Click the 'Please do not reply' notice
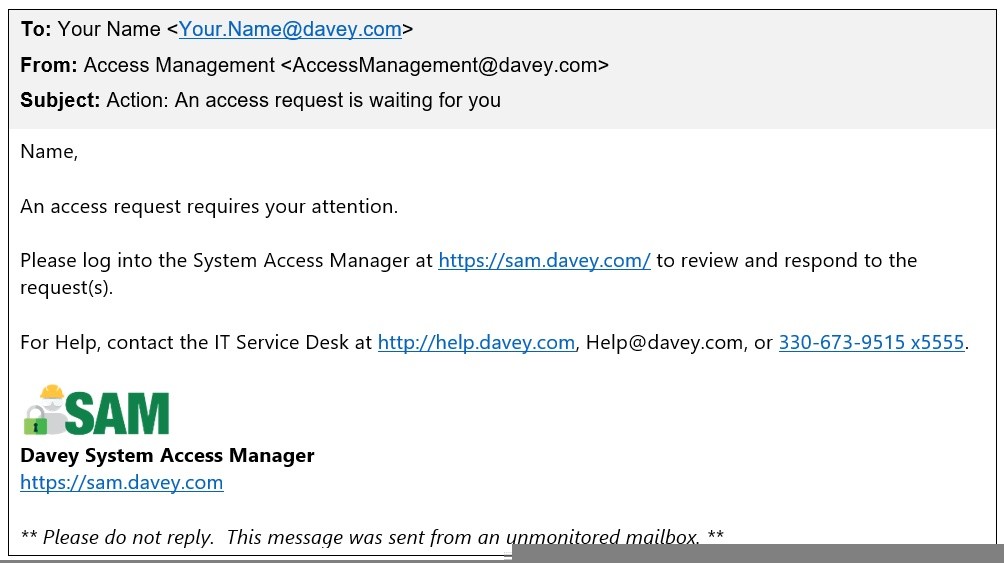The image size is (1004, 563). click(372, 537)
